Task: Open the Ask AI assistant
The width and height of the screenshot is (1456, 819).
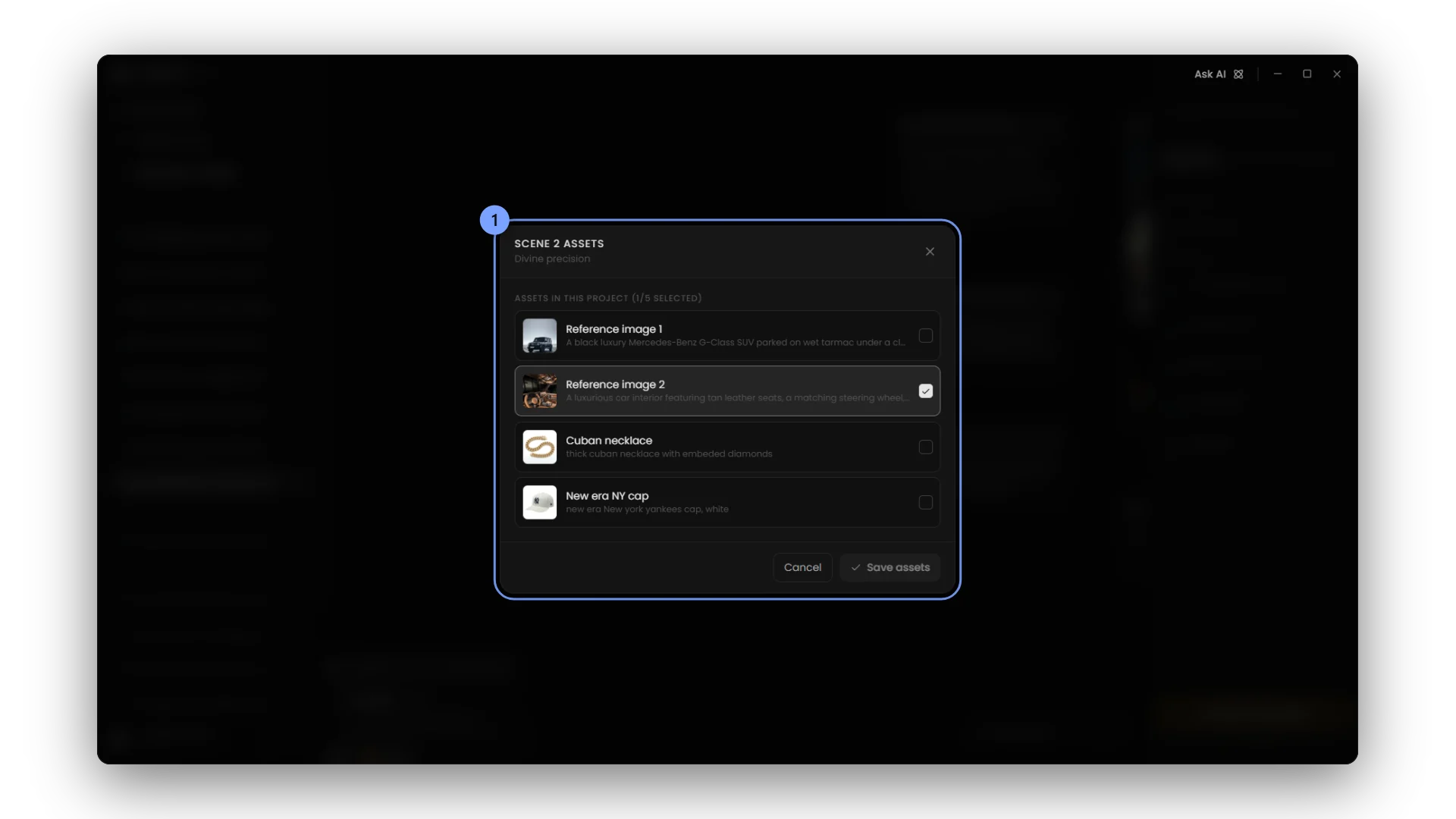Action: (x=1218, y=74)
